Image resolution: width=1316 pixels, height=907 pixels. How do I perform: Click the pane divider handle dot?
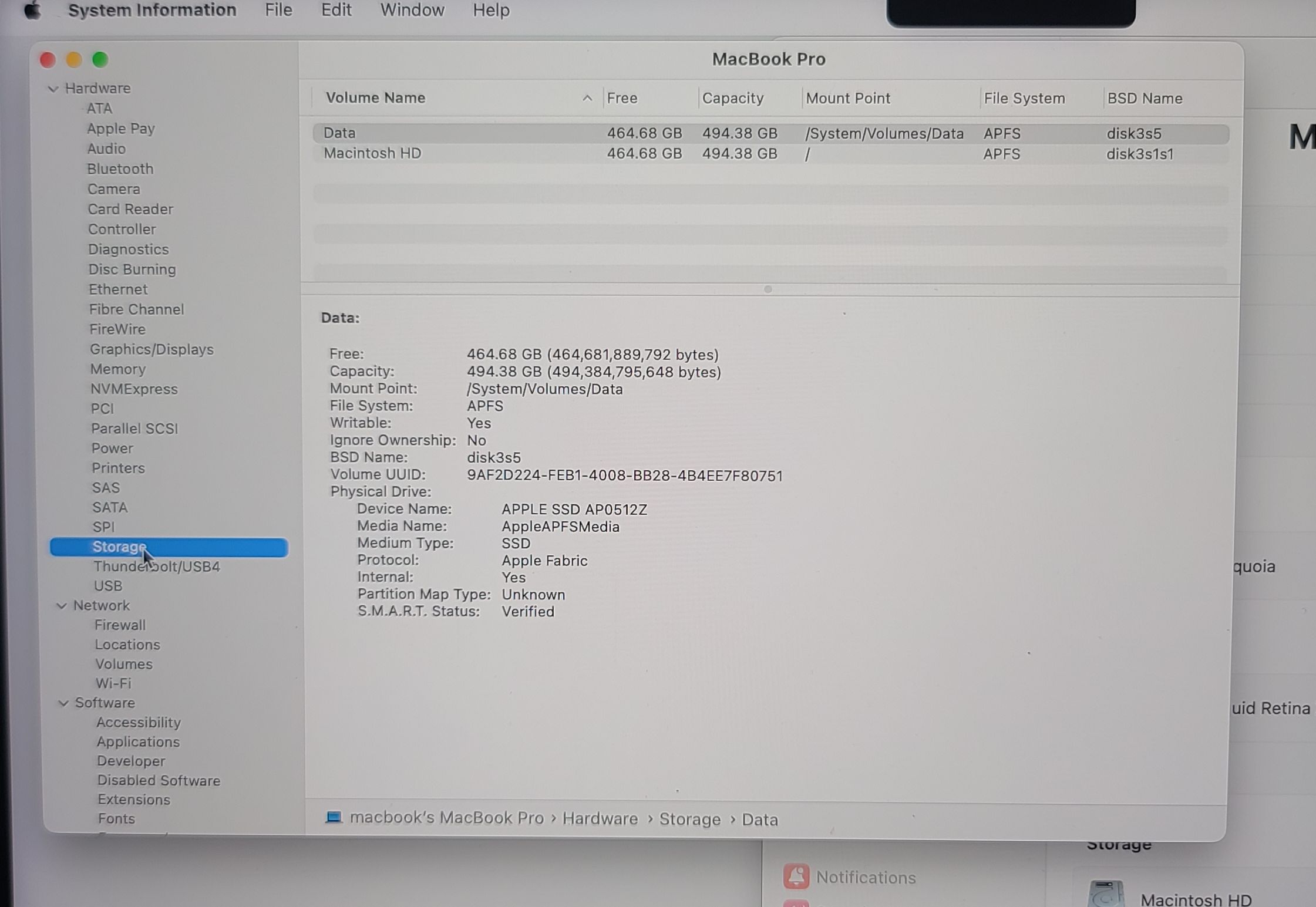pyautogui.click(x=768, y=289)
